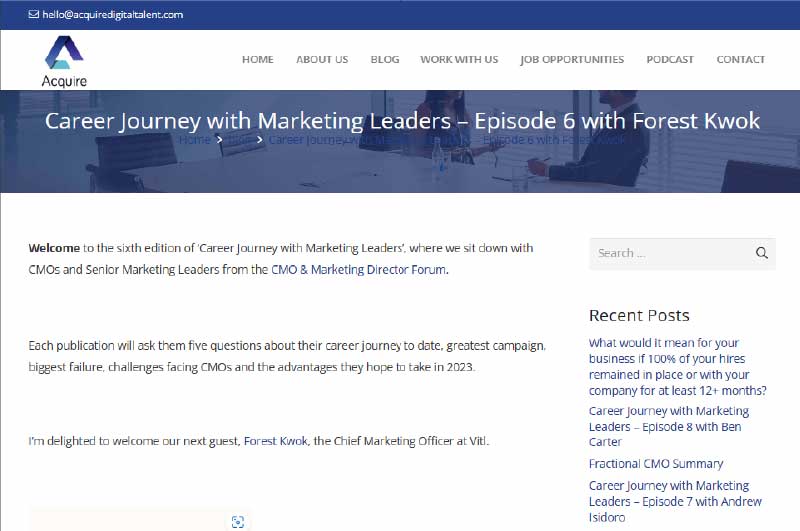Image resolution: width=800 pixels, height=531 pixels.
Task: Click the Home breadcrumb link
Action: coord(195,139)
